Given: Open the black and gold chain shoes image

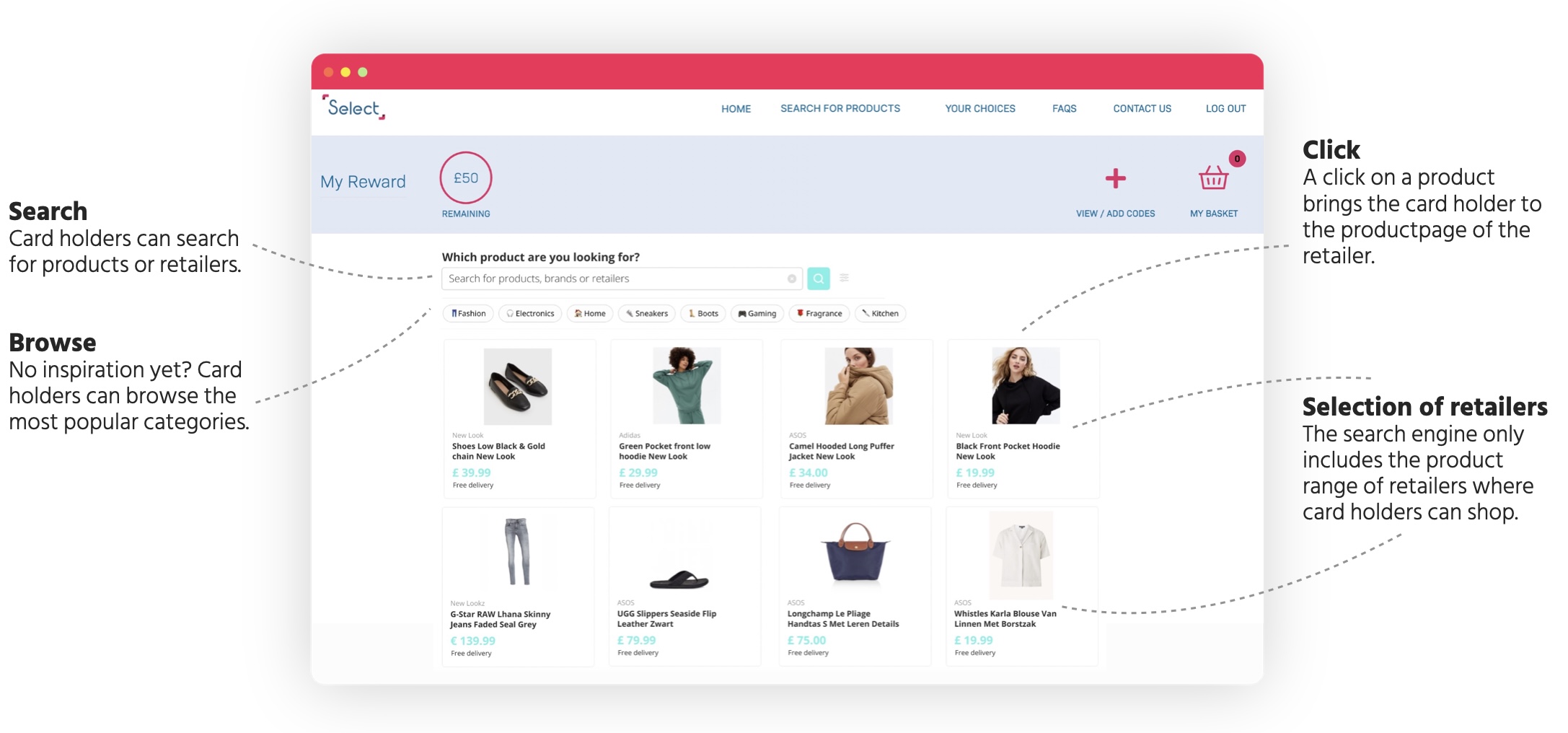Looking at the screenshot, I should pyautogui.click(x=517, y=387).
